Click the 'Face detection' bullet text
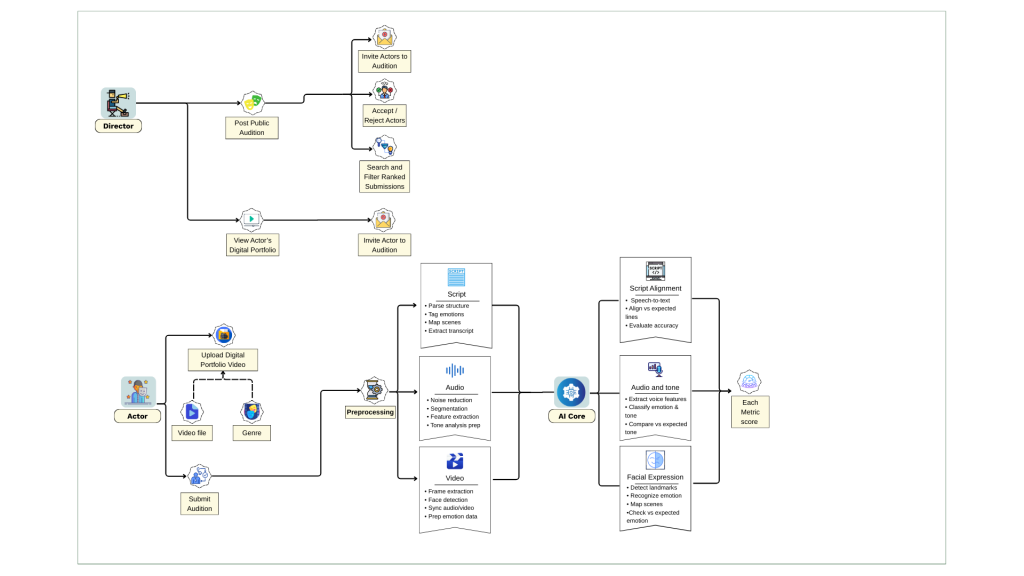 (447, 500)
